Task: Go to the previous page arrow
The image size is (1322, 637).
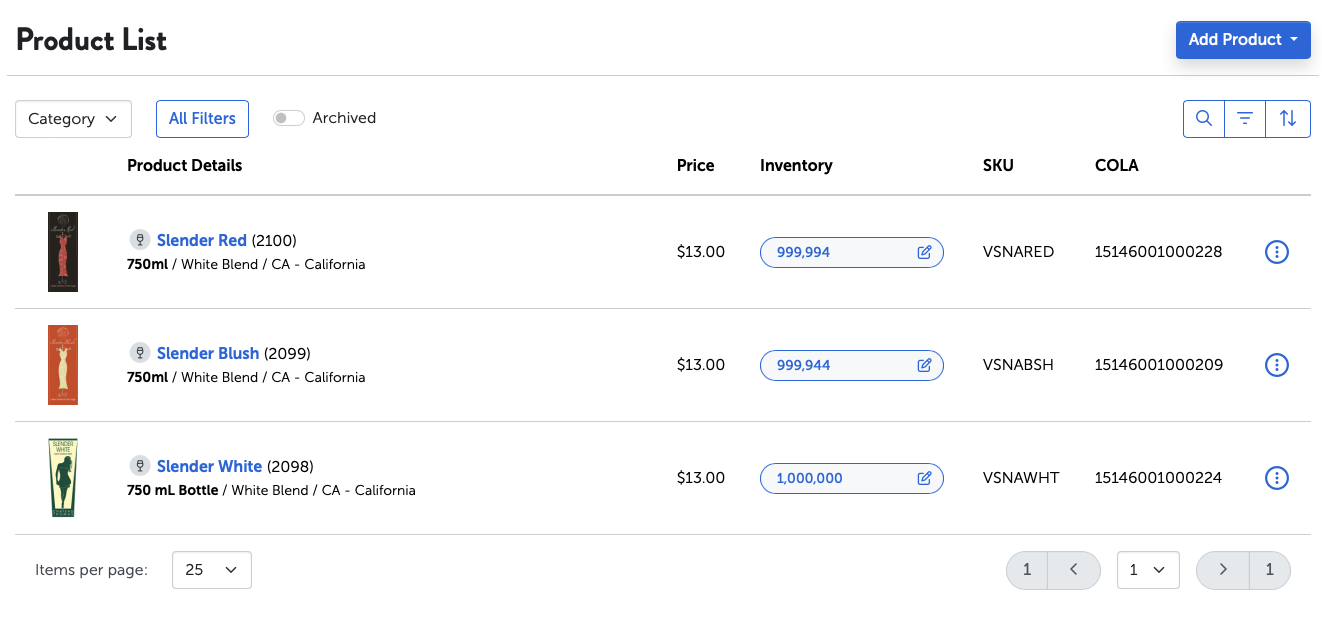Action: point(1073,570)
